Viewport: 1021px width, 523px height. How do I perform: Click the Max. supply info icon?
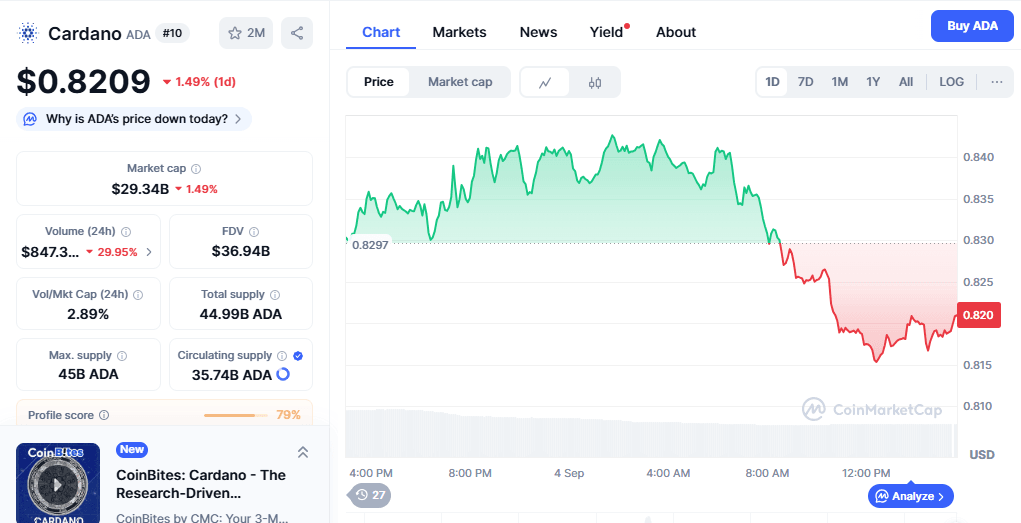[x=122, y=356]
